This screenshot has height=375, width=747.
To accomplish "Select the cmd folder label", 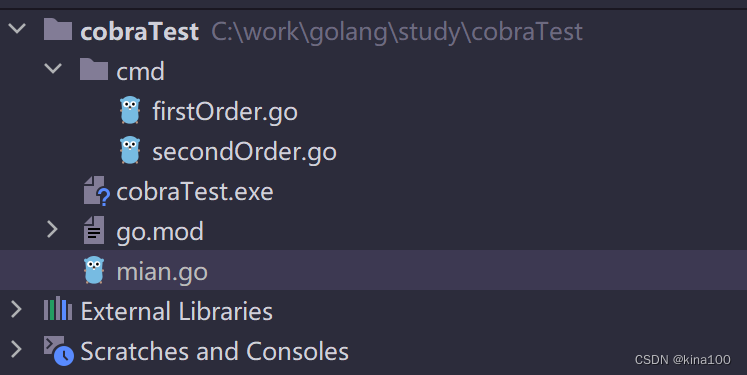I will (x=141, y=71).
